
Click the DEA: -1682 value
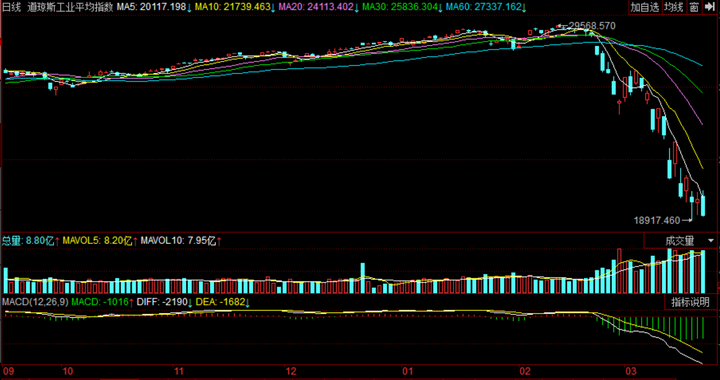click(219, 302)
